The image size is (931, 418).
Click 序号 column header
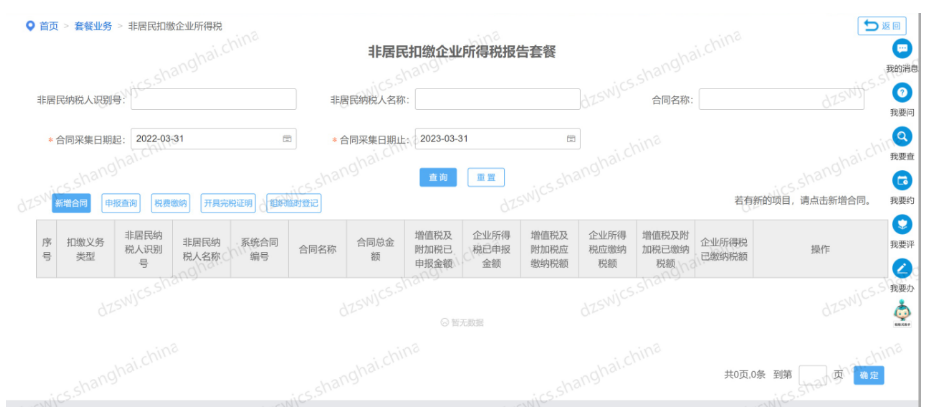(46, 249)
